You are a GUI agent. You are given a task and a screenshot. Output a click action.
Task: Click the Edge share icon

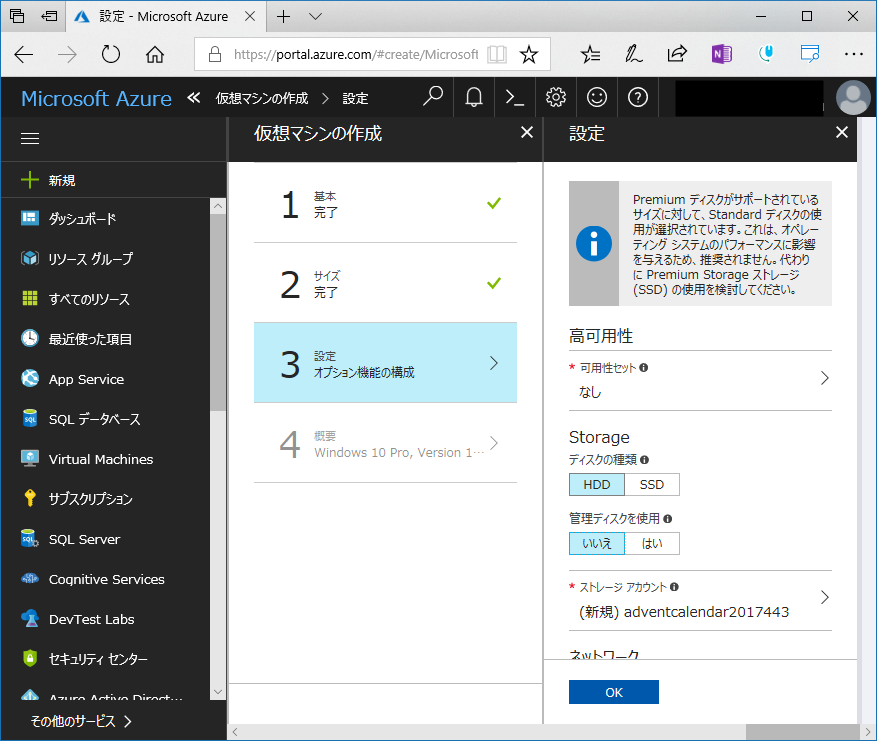click(677, 54)
